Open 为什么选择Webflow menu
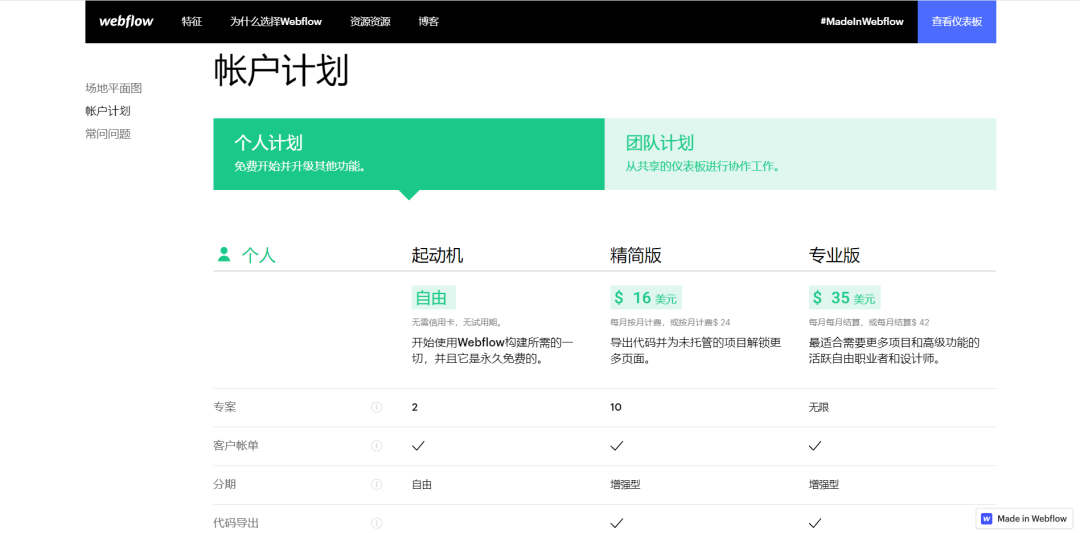The image size is (1080, 533). point(276,21)
